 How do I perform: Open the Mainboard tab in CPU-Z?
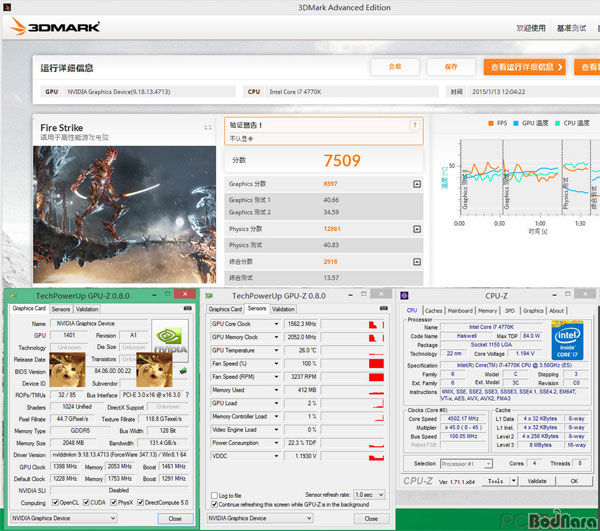(x=460, y=311)
